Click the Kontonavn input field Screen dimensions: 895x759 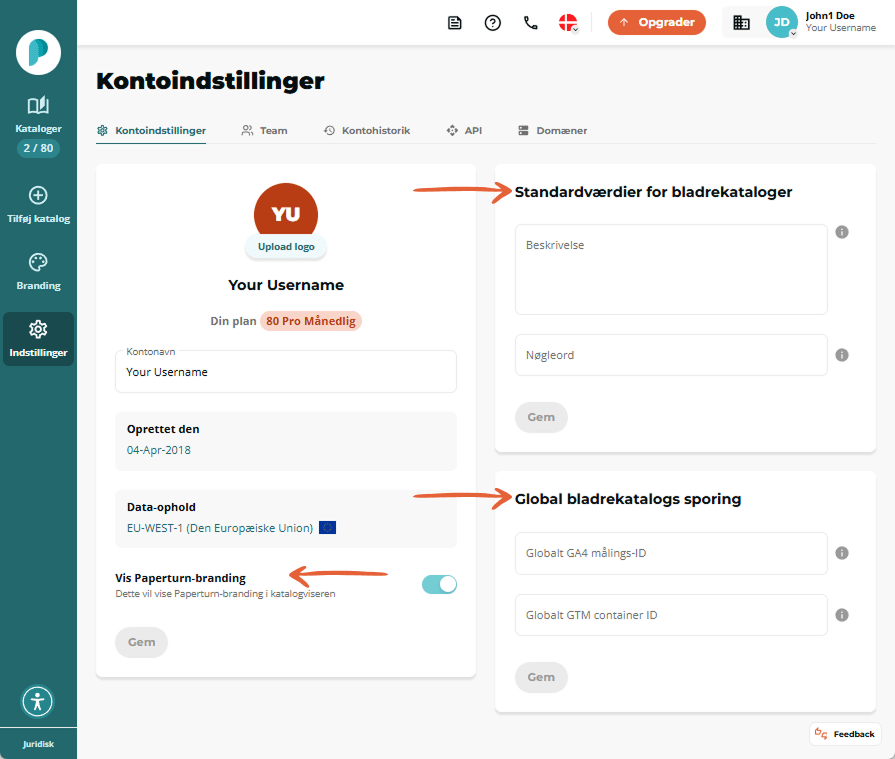click(x=286, y=372)
